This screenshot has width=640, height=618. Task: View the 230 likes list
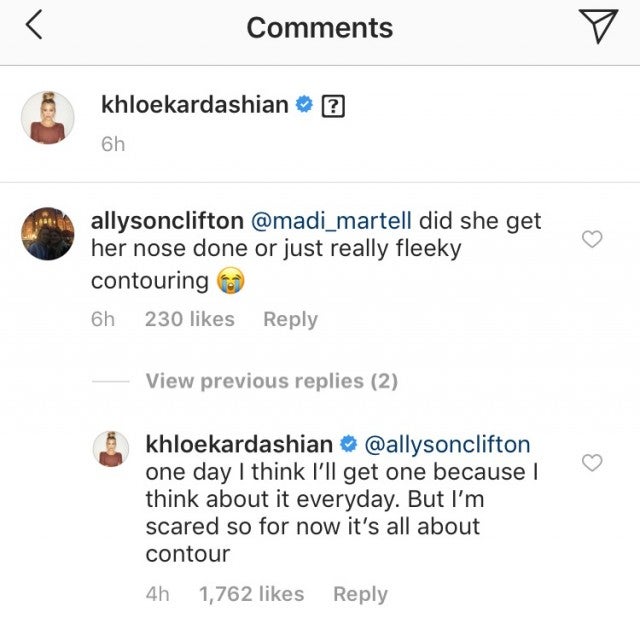click(190, 320)
